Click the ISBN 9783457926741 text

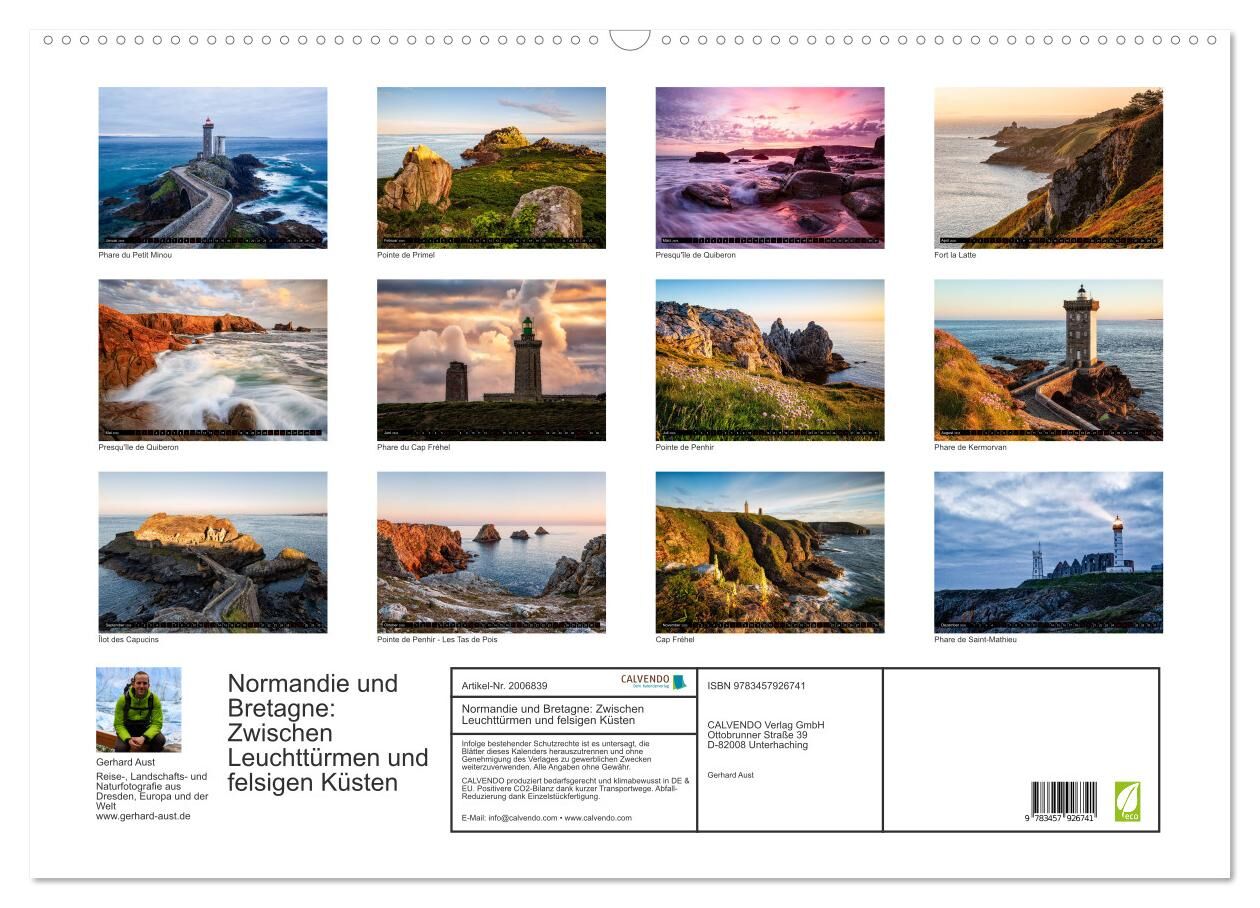756,686
